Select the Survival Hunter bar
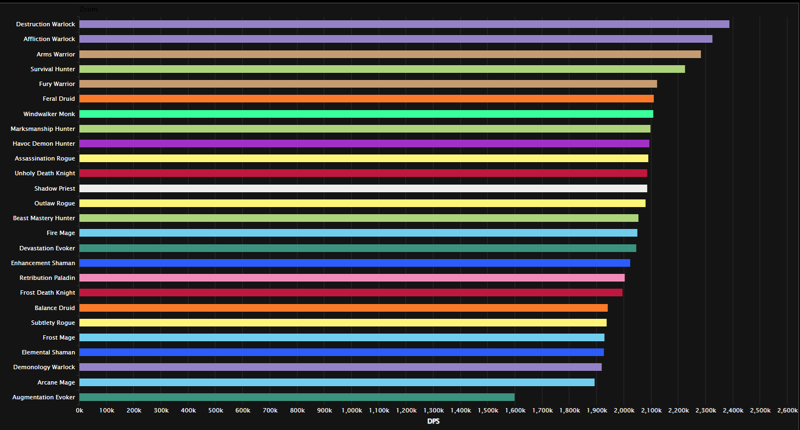Viewport: 800px width, 430px height. point(382,69)
